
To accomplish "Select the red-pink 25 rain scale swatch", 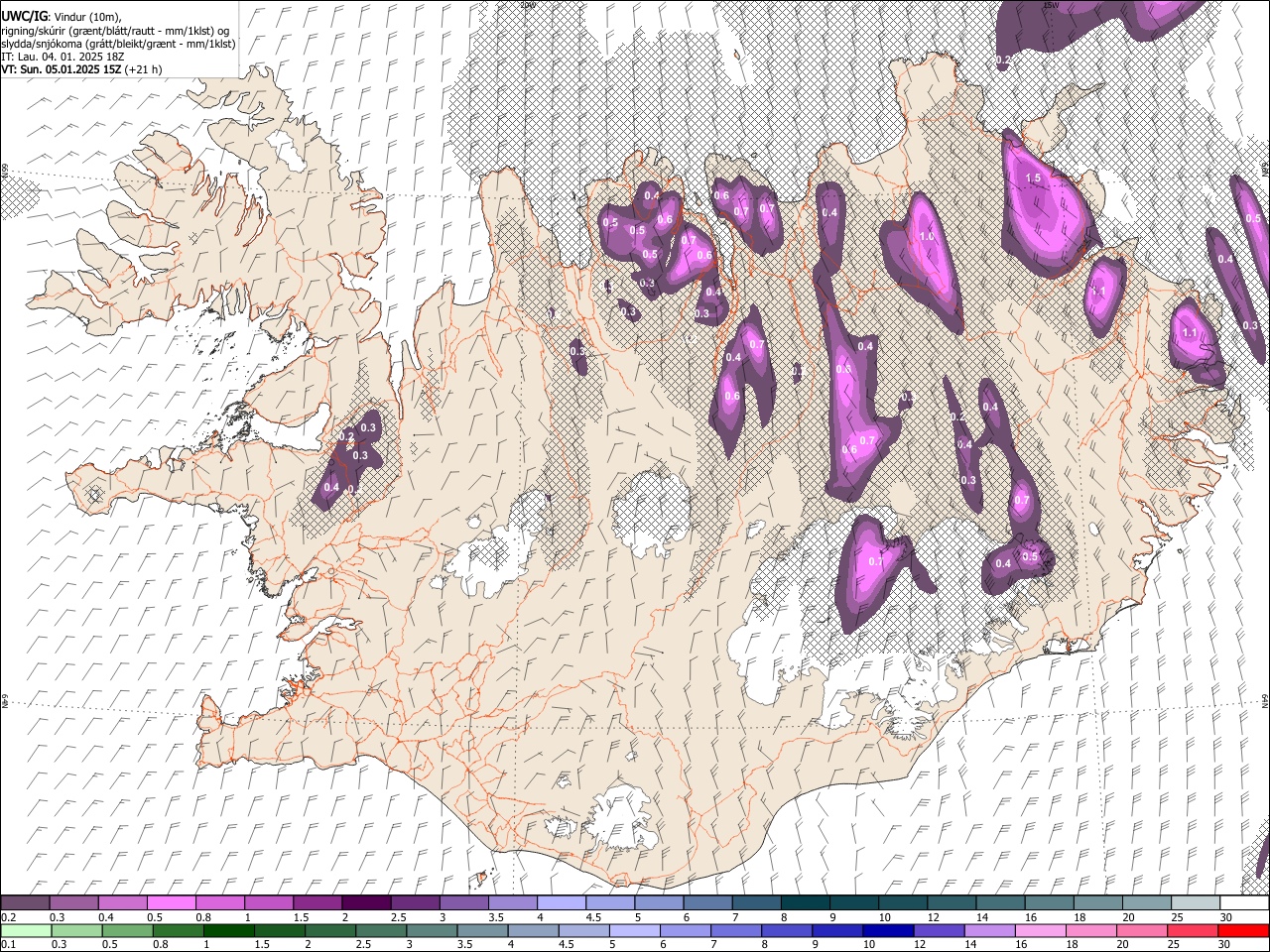I will point(1192,930).
